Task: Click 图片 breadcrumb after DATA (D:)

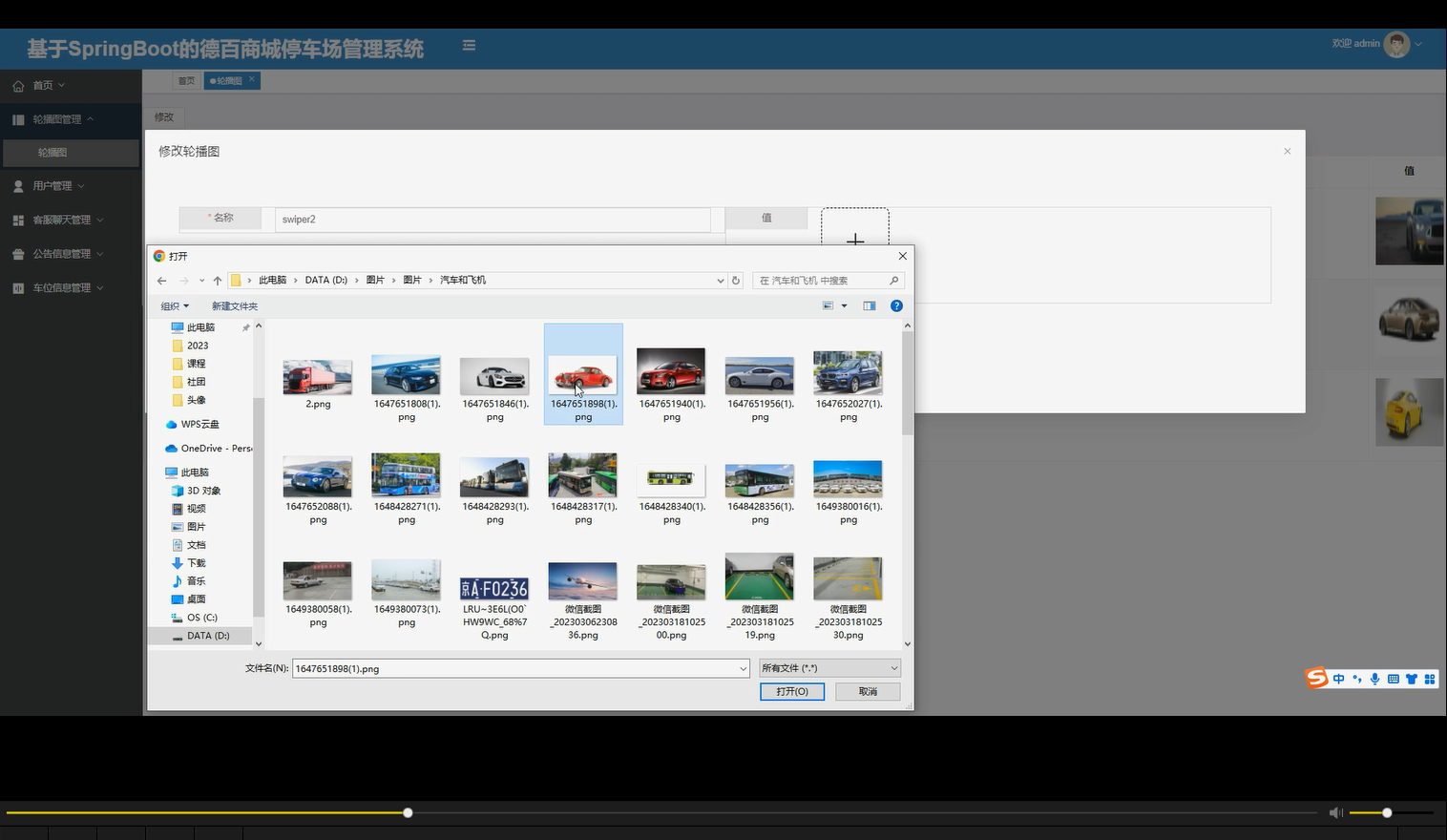Action: (x=375, y=281)
